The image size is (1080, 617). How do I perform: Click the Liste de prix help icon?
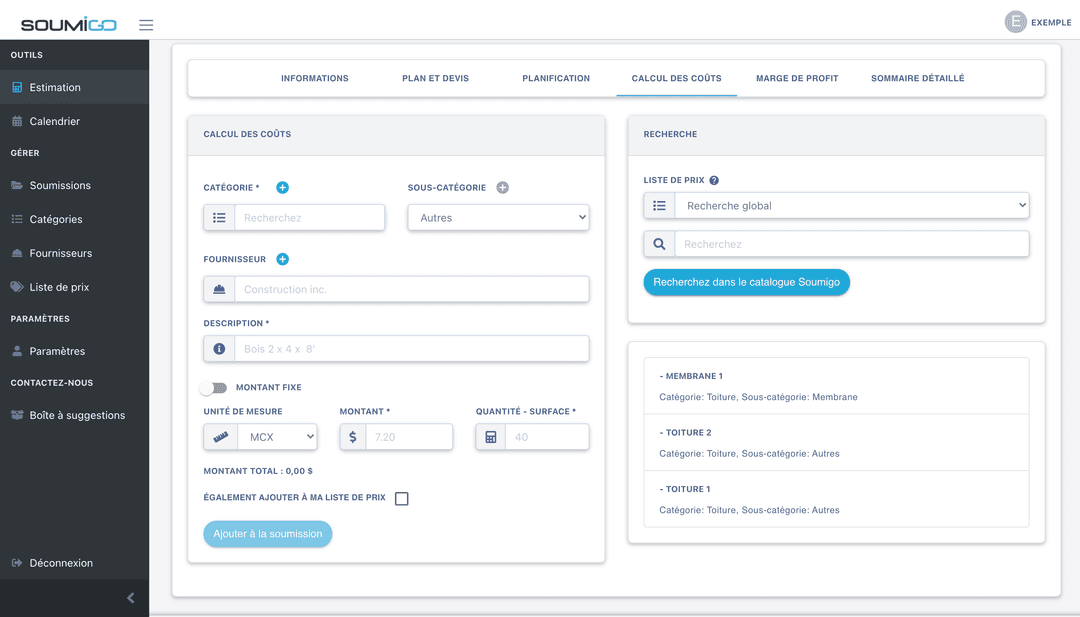point(714,181)
